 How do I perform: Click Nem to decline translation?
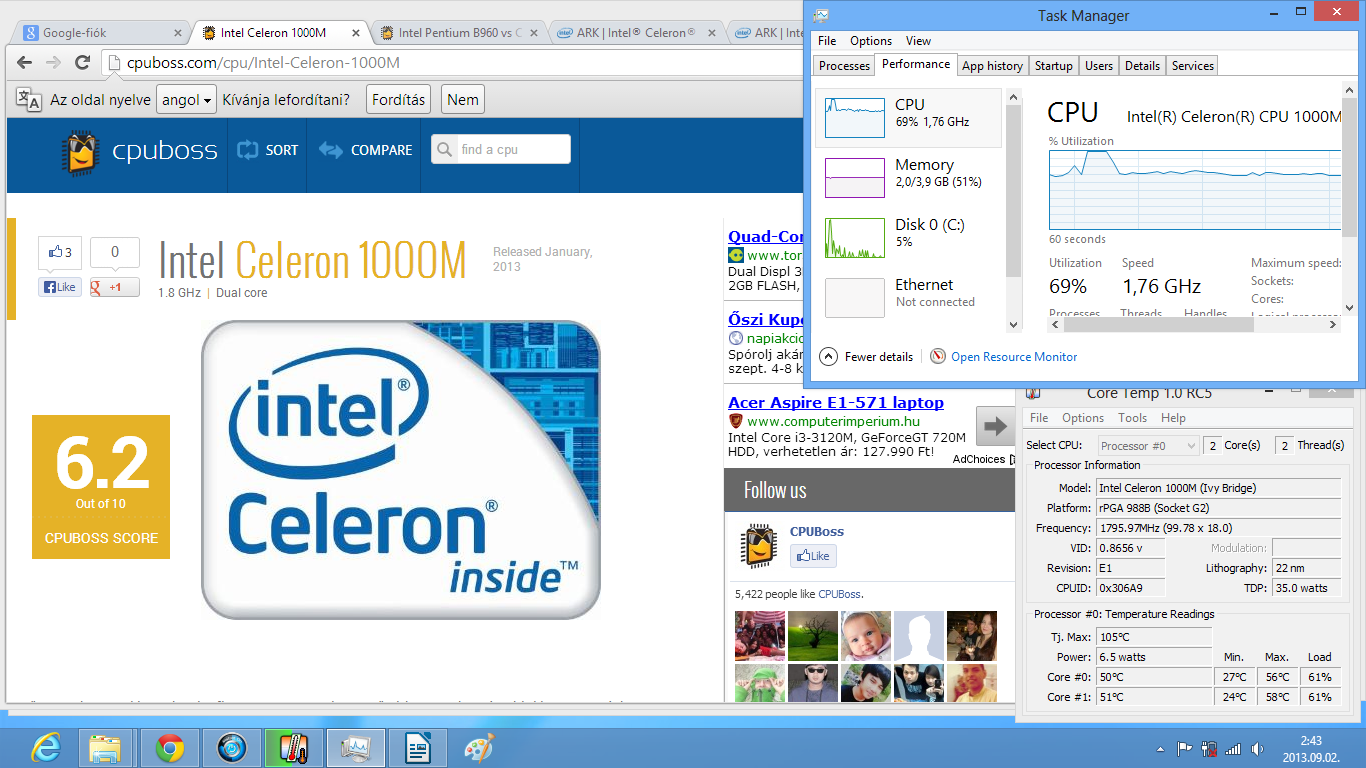tap(463, 99)
